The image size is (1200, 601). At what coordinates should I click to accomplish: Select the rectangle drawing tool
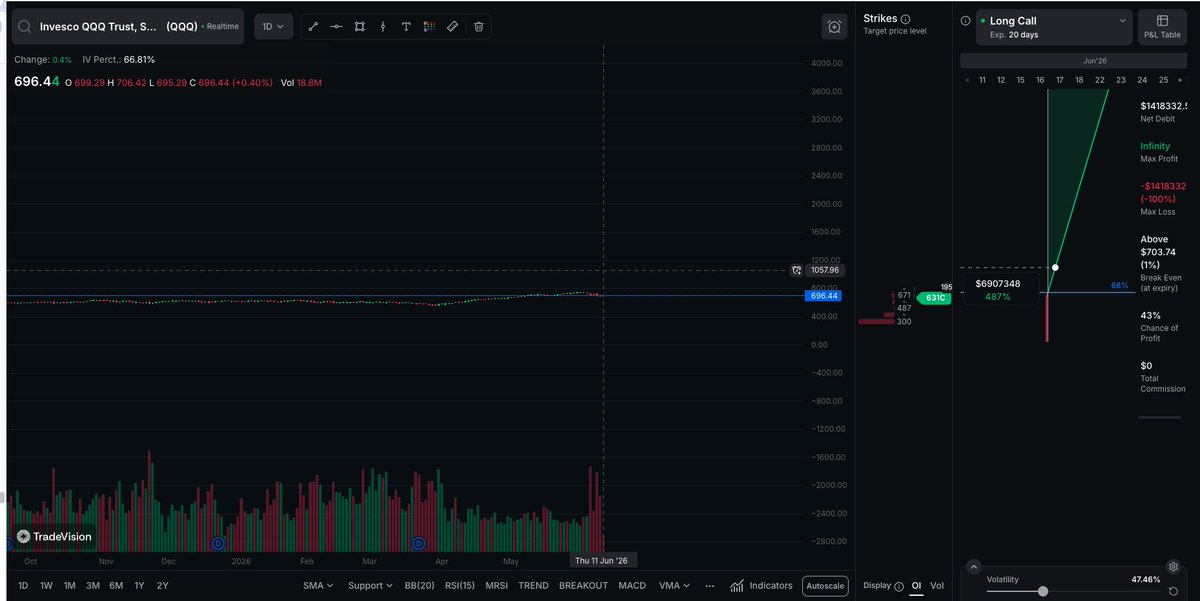click(359, 27)
